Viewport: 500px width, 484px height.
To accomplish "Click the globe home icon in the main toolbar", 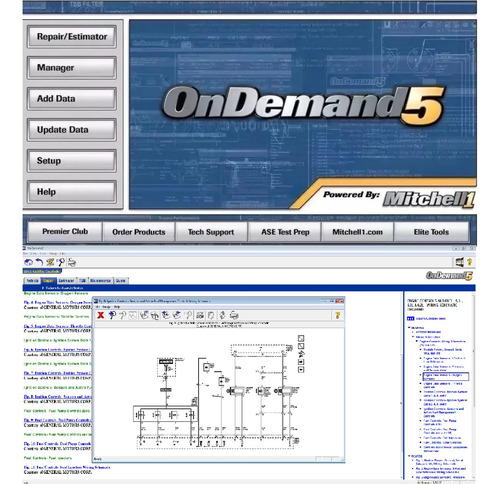I will tap(28, 262).
